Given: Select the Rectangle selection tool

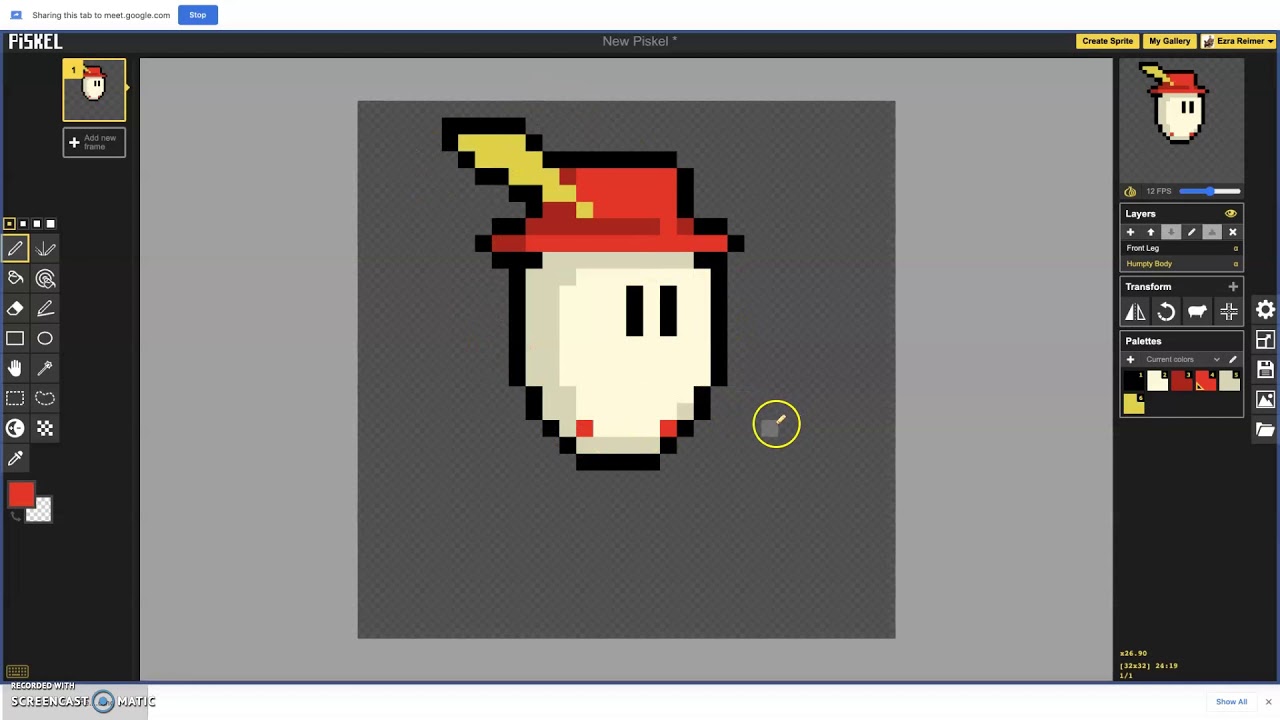Looking at the screenshot, I should [15, 398].
